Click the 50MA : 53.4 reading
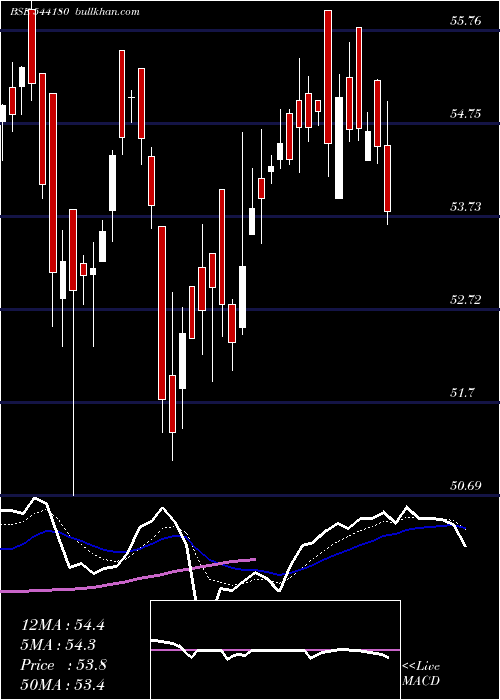Viewport: 500px width, 700px height. click(63, 684)
